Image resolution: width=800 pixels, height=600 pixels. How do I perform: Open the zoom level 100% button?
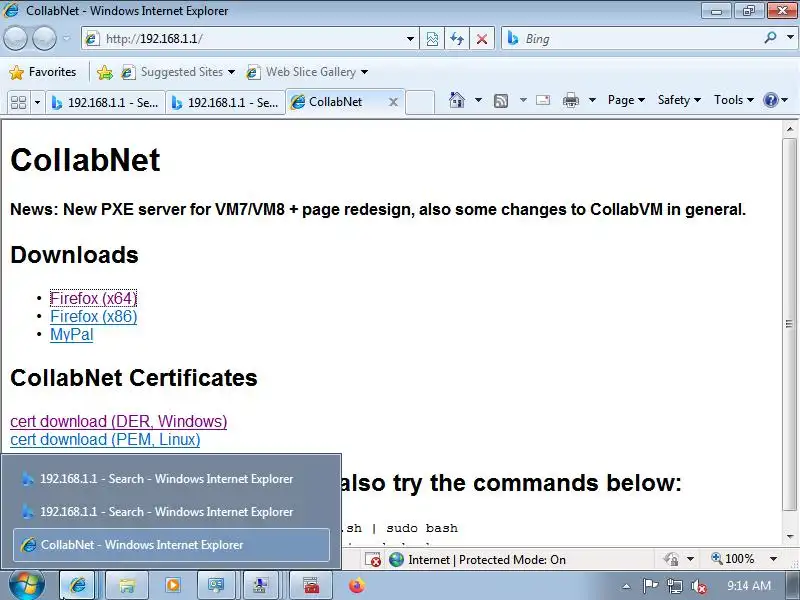click(x=733, y=559)
